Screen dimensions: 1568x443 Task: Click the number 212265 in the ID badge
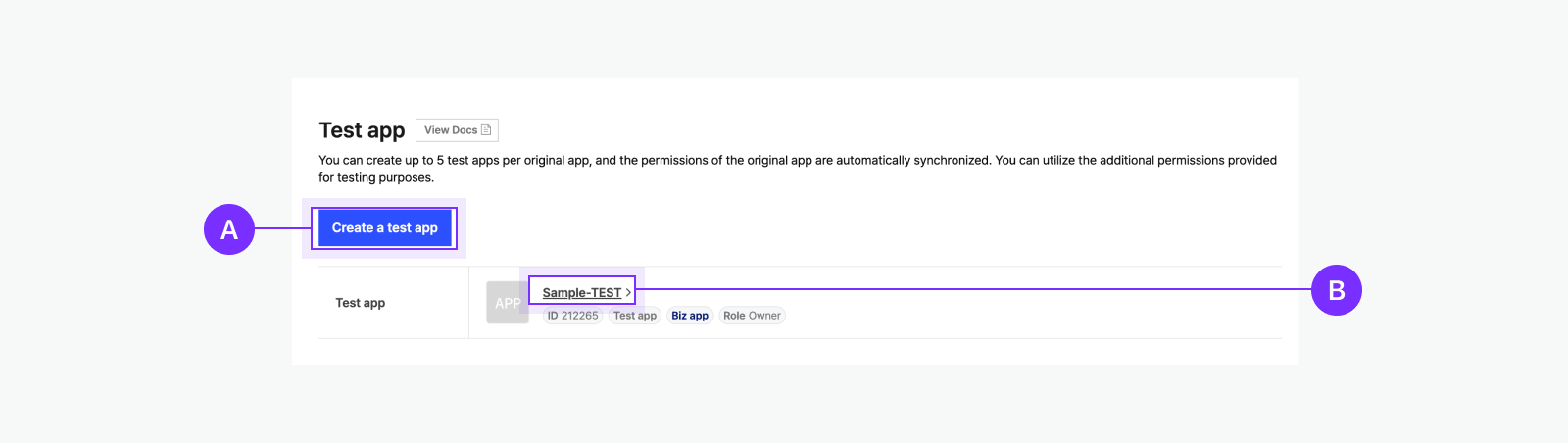click(579, 316)
